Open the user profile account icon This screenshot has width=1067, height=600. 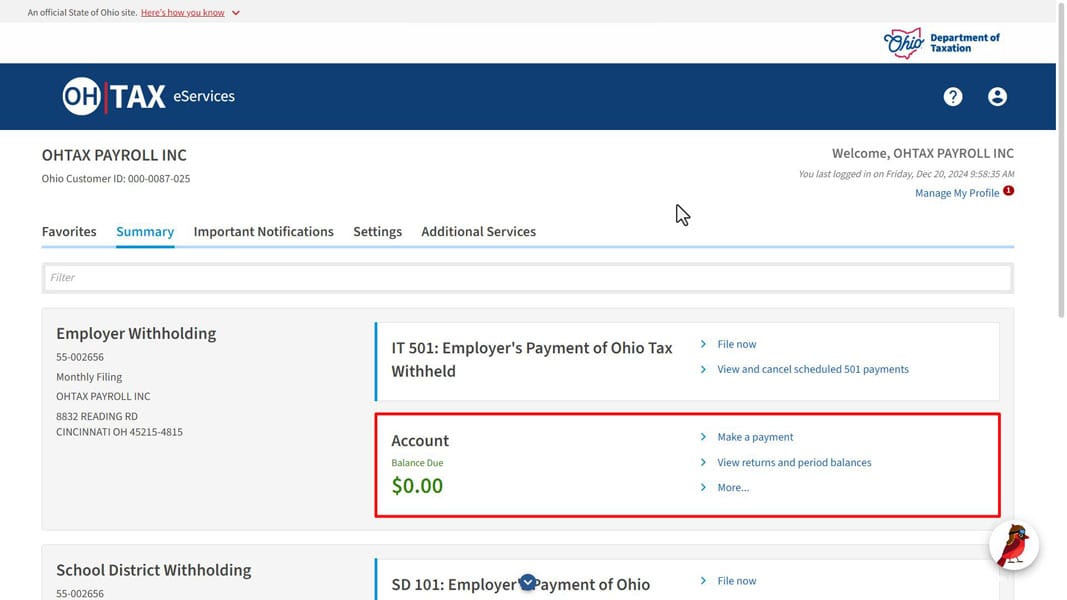pos(997,97)
